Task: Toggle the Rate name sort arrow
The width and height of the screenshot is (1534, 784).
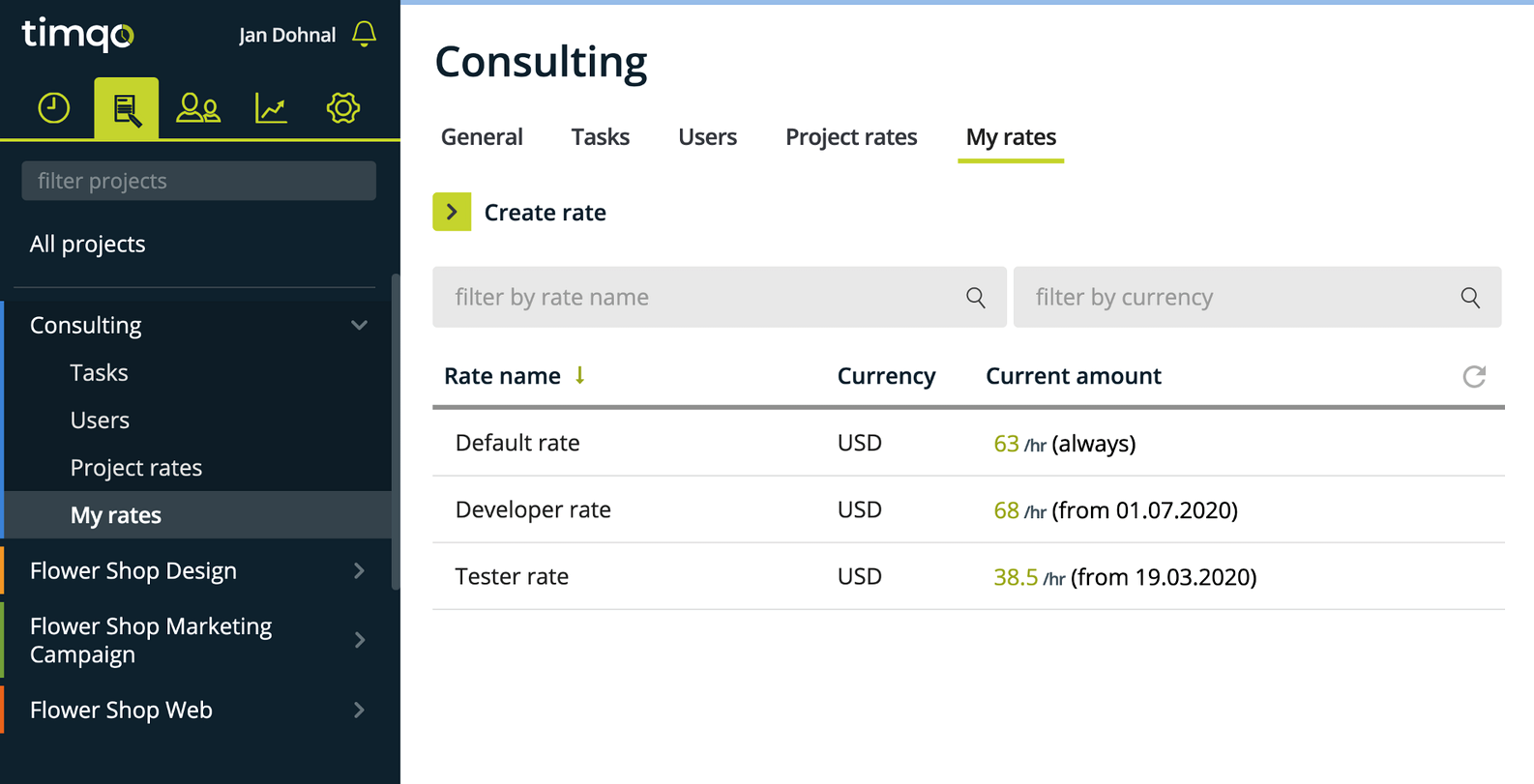Action: (579, 375)
